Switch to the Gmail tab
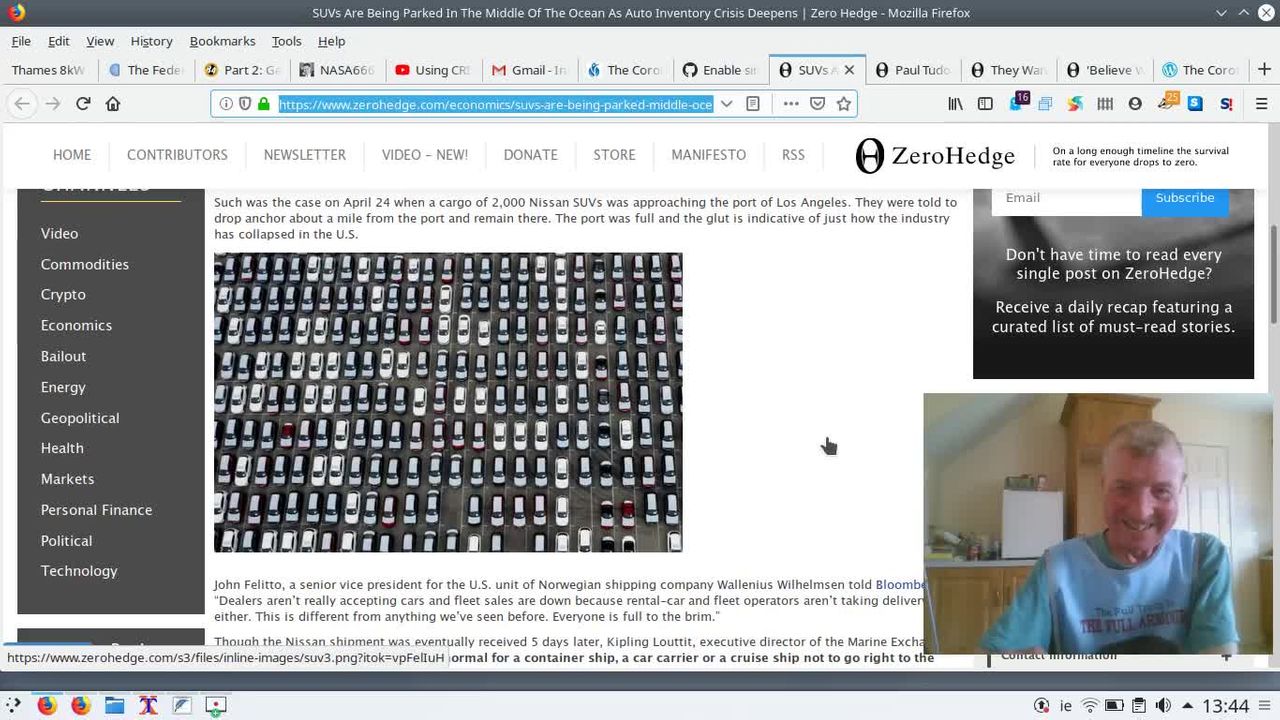Screen dimensions: 1280x720 point(528,70)
